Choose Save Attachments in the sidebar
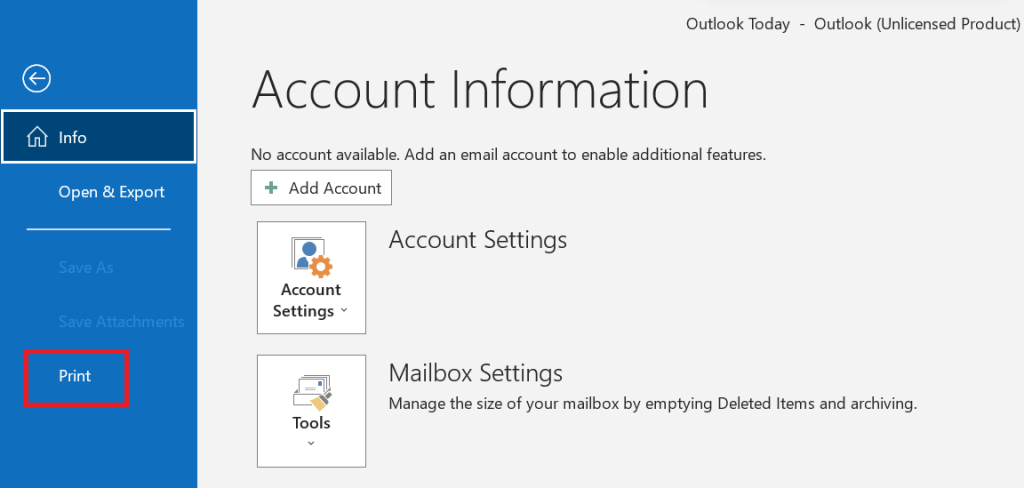Image resolution: width=1024 pixels, height=488 pixels. (121, 322)
